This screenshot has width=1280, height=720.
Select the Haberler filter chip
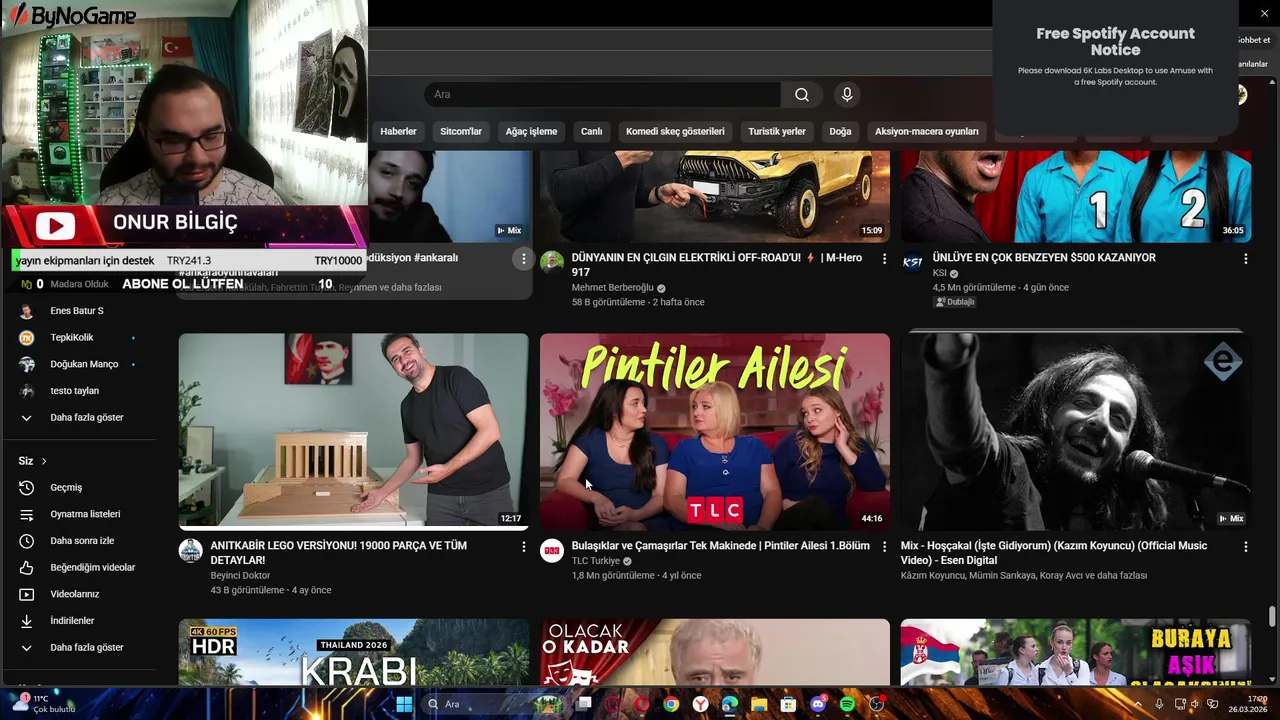point(398,131)
